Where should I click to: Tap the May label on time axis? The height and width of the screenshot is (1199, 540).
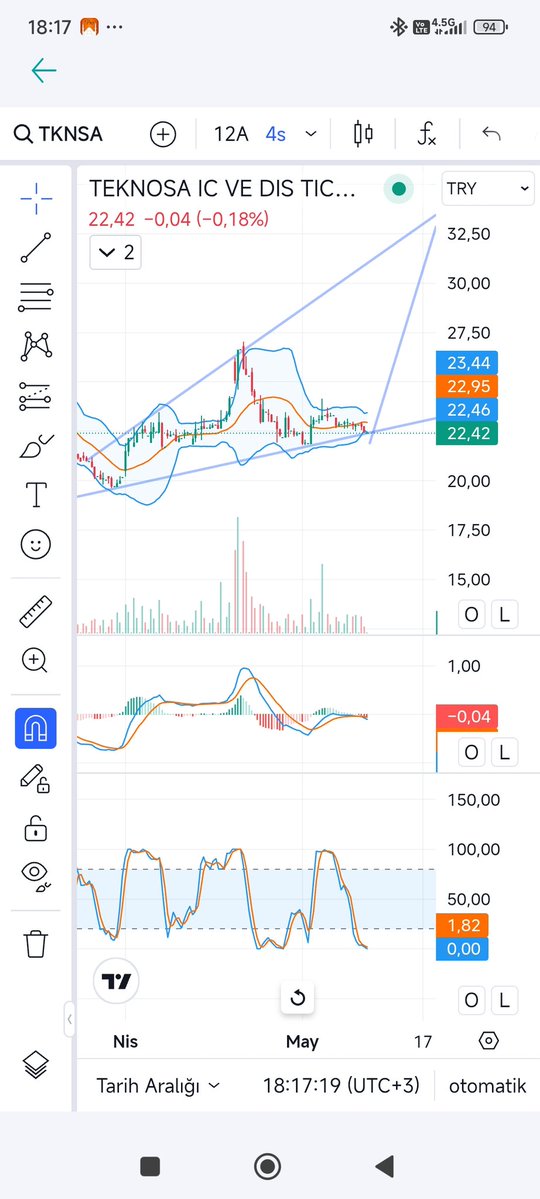tap(303, 1041)
